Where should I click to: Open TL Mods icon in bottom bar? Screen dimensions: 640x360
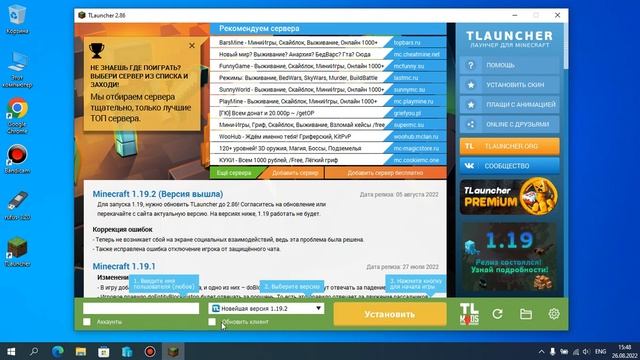click(469, 314)
